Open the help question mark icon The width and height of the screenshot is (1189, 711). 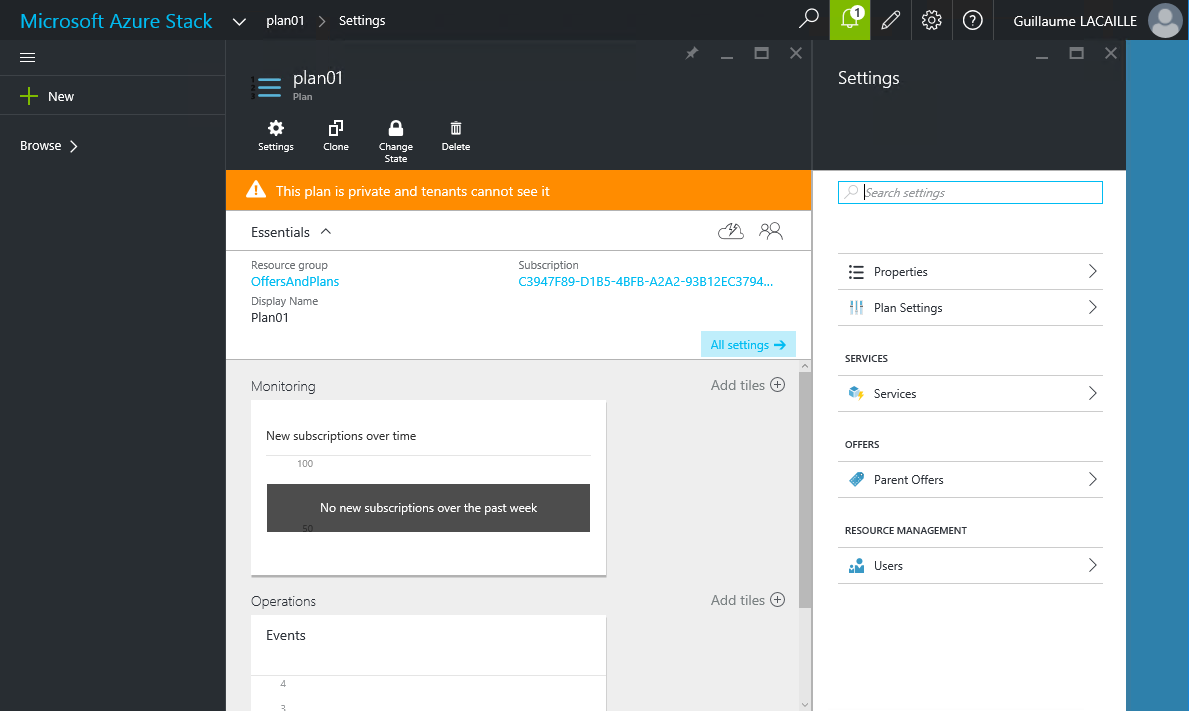point(972,20)
